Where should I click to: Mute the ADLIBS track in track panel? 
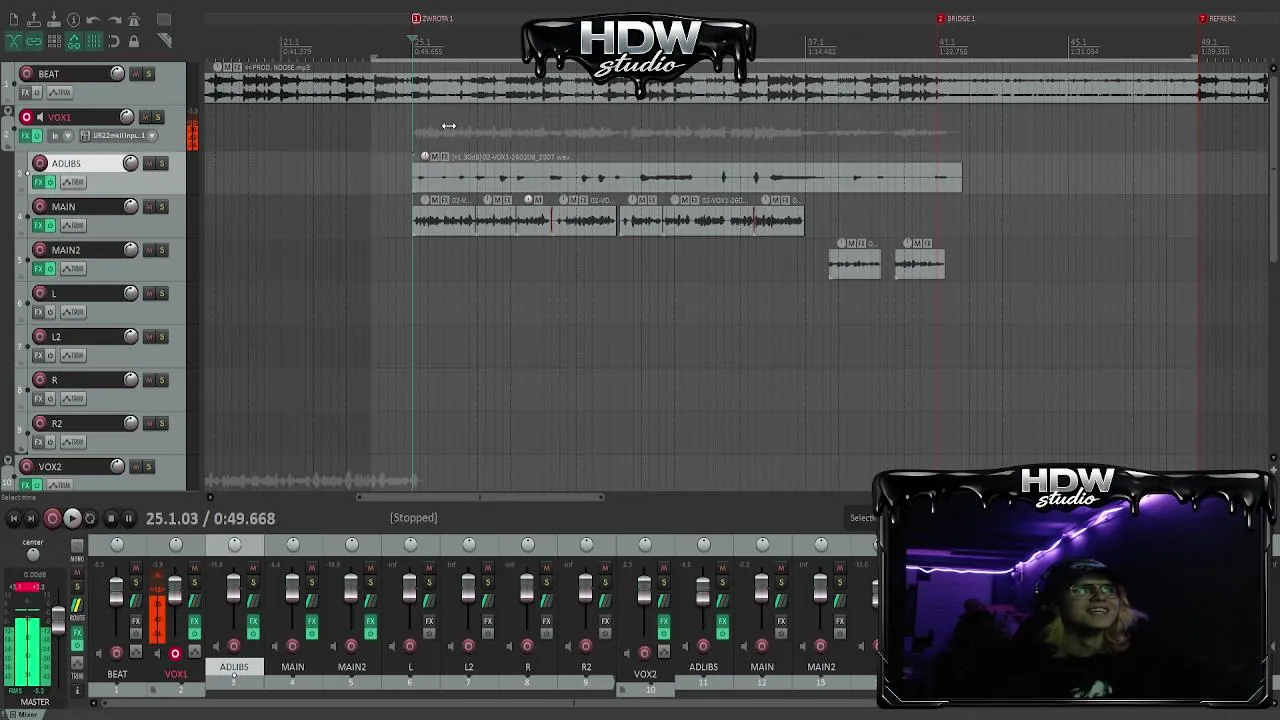(x=149, y=163)
